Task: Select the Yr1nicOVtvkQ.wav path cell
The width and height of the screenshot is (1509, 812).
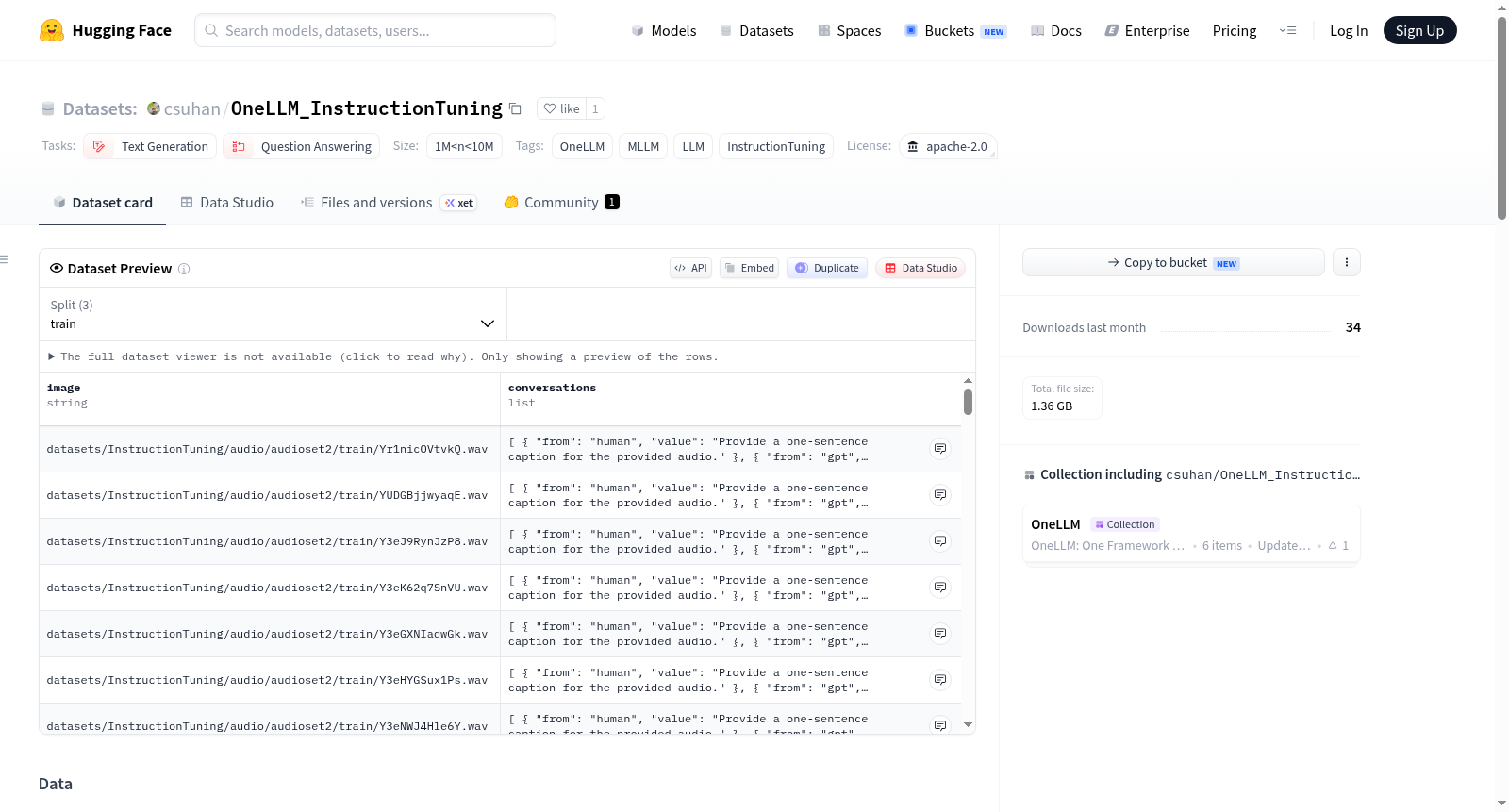Action: pyautogui.click(x=270, y=449)
